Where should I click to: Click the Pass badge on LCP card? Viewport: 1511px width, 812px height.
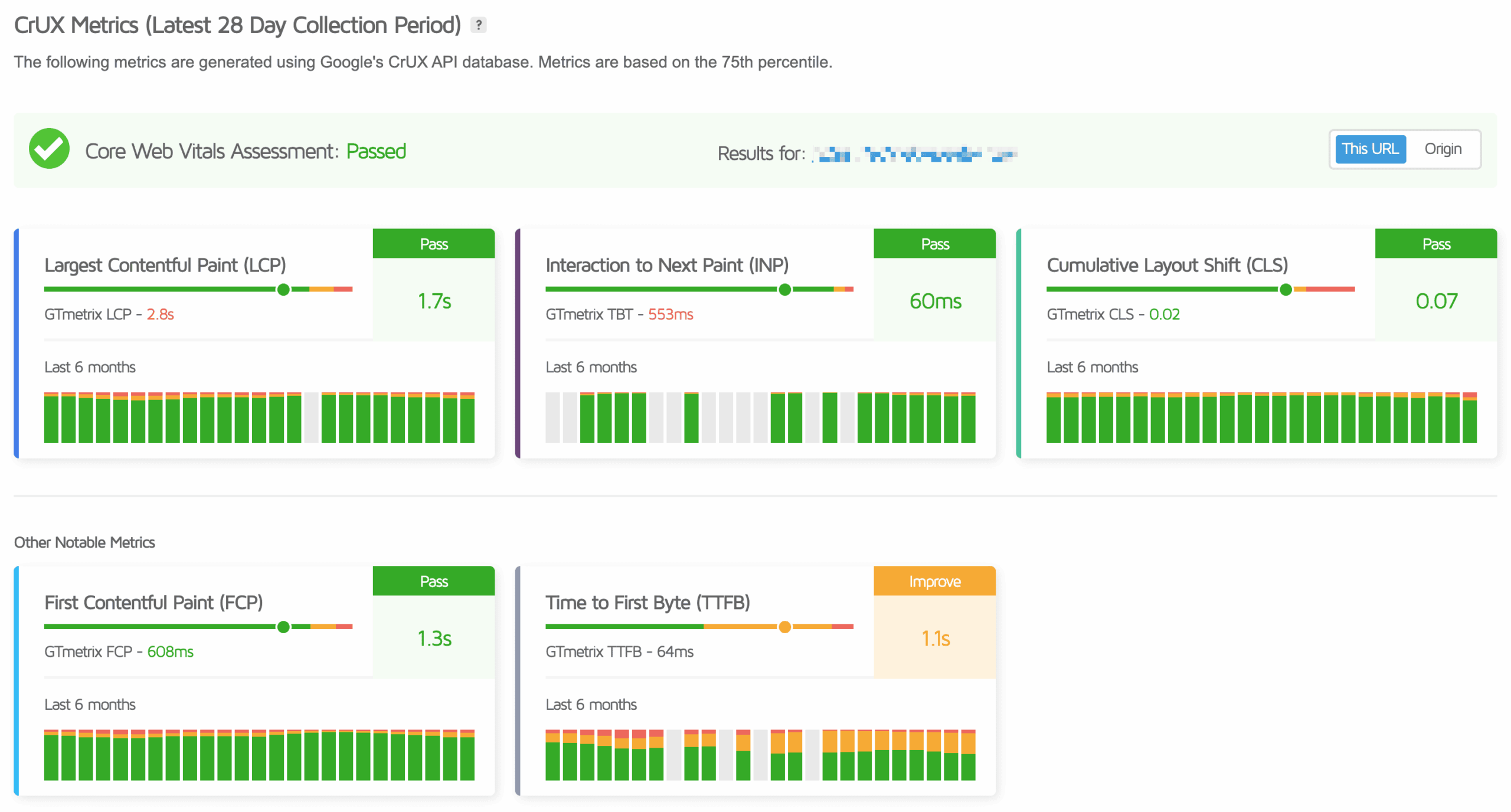(x=434, y=244)
